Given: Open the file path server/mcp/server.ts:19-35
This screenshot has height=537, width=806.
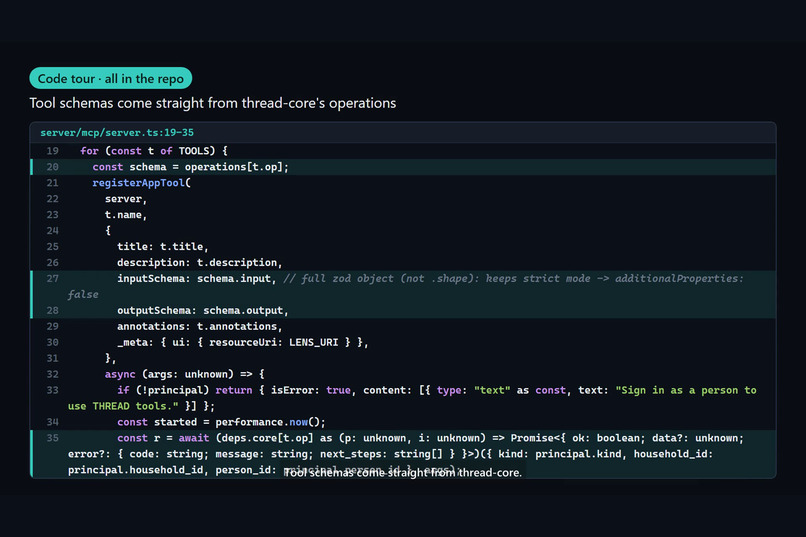Looking at the screenshot, I should (x=117, y=133).
